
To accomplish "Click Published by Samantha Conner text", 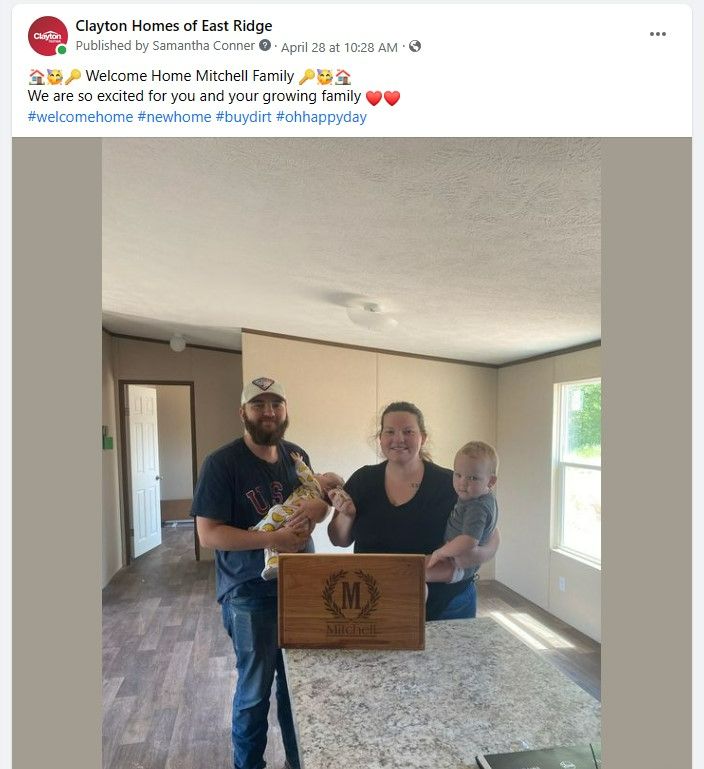I will pos(165,46).
